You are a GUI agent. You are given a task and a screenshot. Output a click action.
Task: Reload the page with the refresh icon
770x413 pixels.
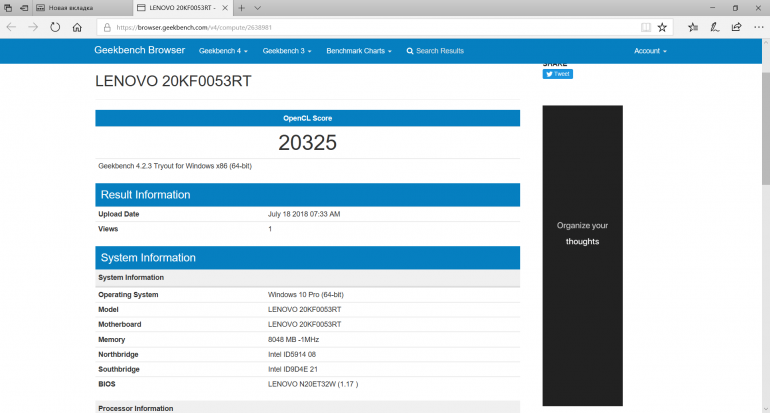pyautogui.click(x=55, y=27)
